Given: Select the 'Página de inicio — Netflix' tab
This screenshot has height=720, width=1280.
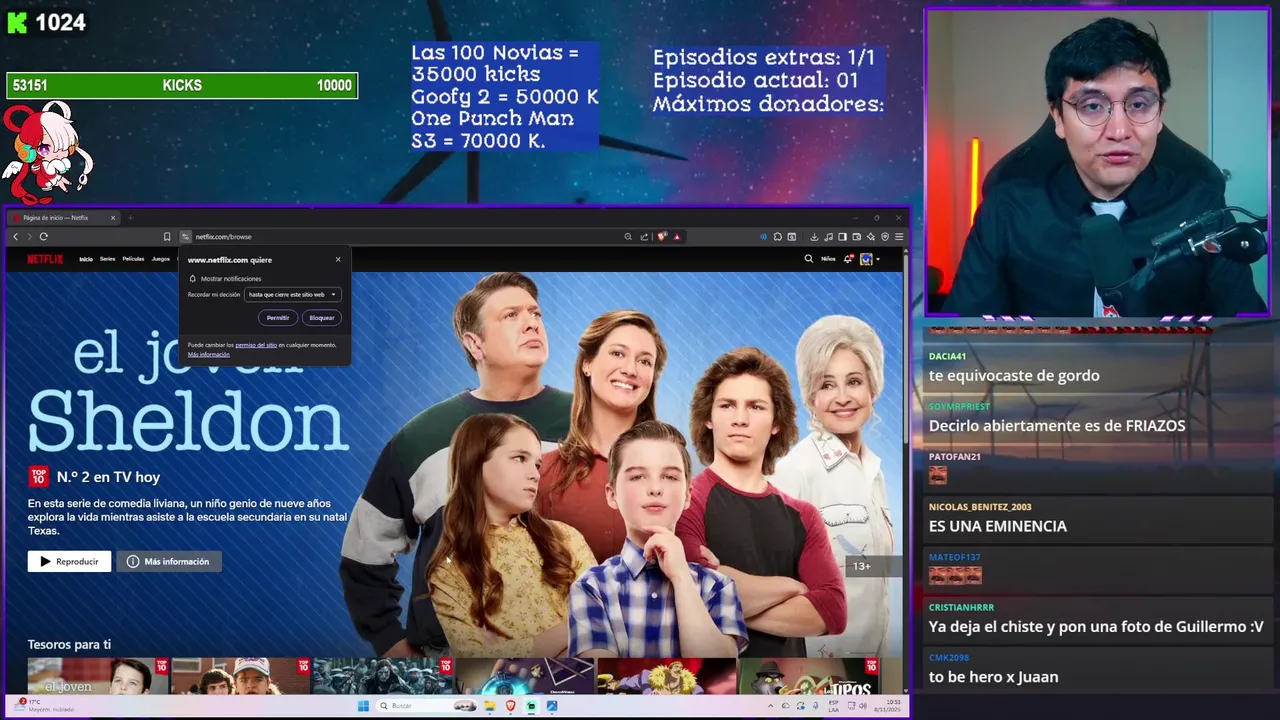Looking at the screenshot, I should tap(61, 217).
